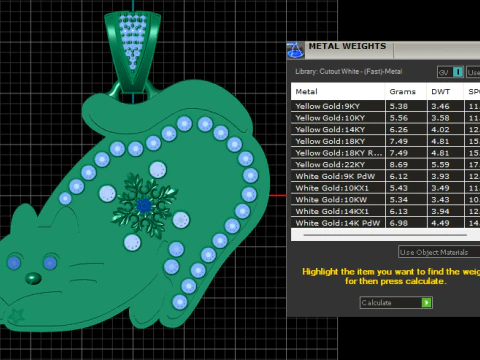The image size is (480, 360).
Task: Select the White Gold:14K PdW row
Action: click(x=385, y=223)
